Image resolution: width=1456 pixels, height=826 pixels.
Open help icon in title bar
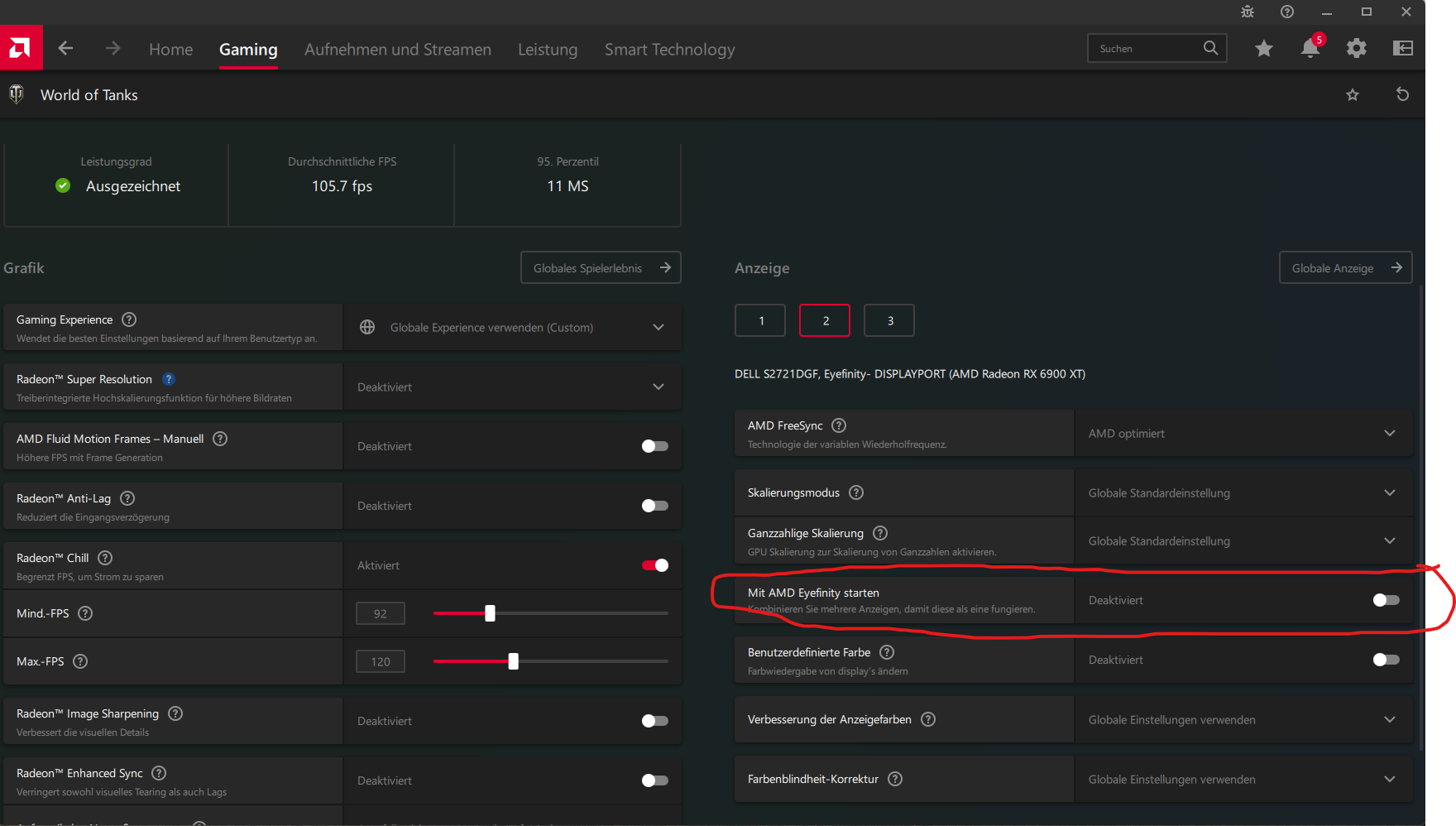coord(1287,12)
